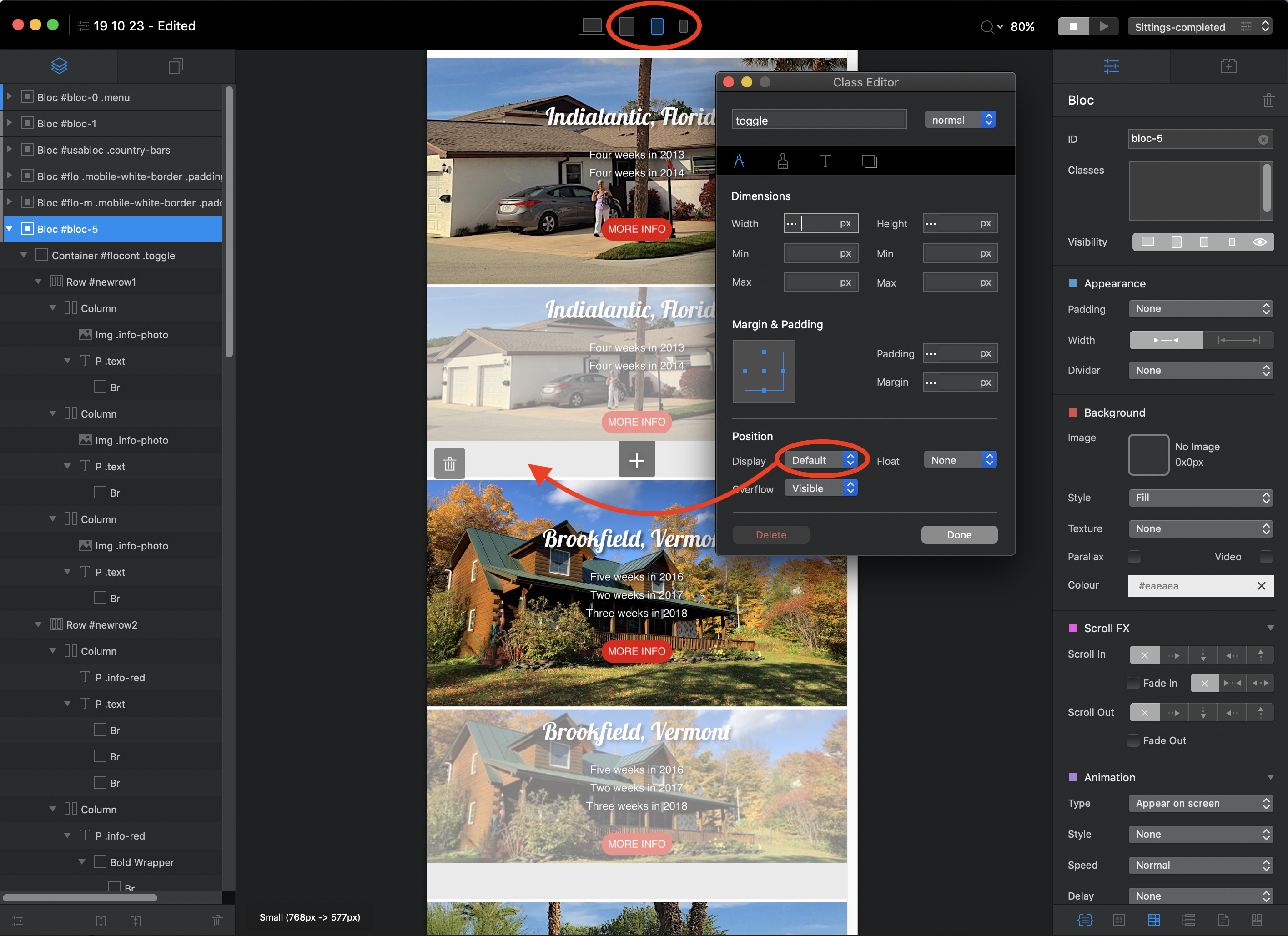Toggle the eye visibility icon
The image size is (1288, 936).
(x=1259, y=242)
